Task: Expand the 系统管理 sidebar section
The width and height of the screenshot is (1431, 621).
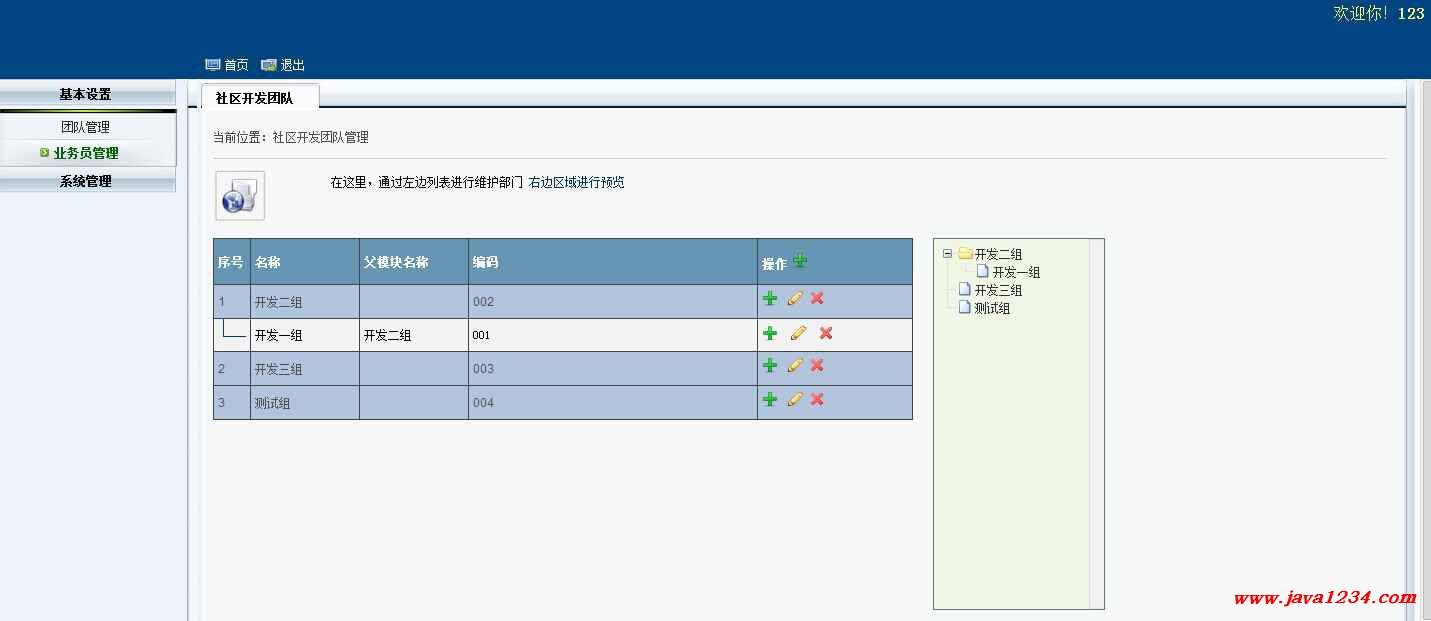Action: [x=86, y=181]
